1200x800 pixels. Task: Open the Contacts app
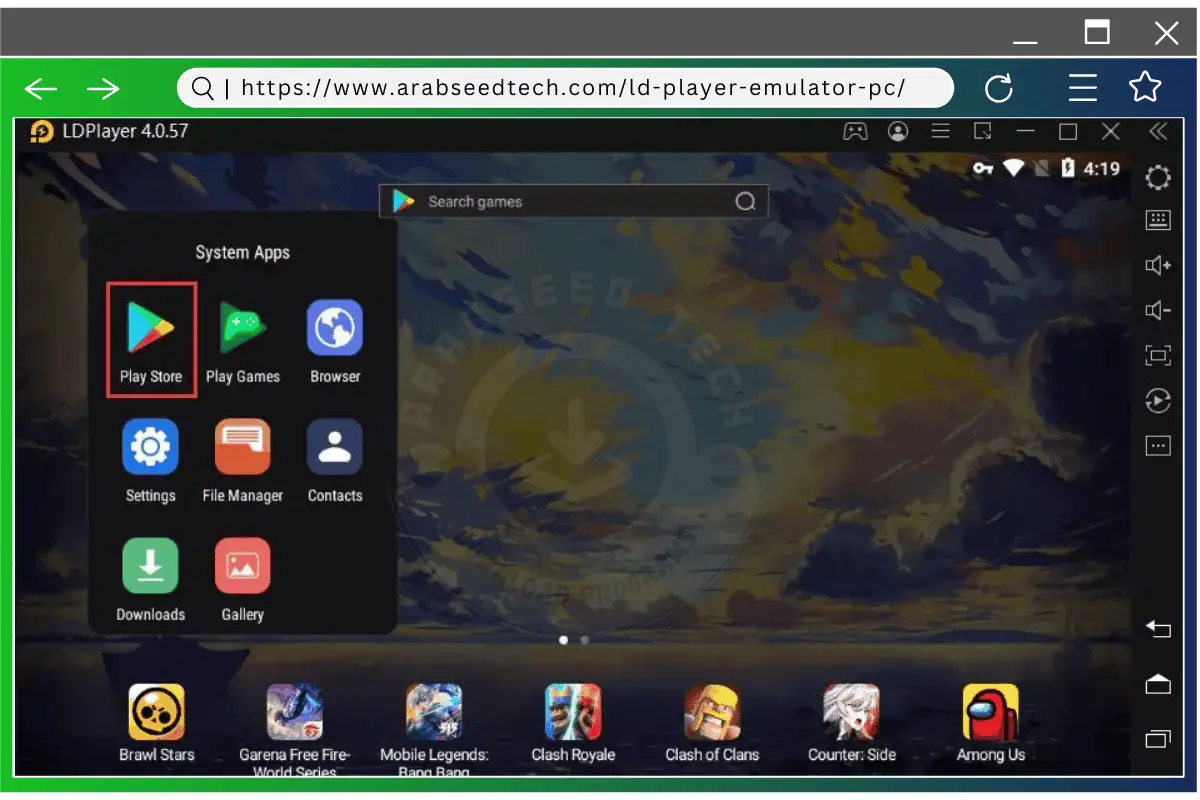334,446
